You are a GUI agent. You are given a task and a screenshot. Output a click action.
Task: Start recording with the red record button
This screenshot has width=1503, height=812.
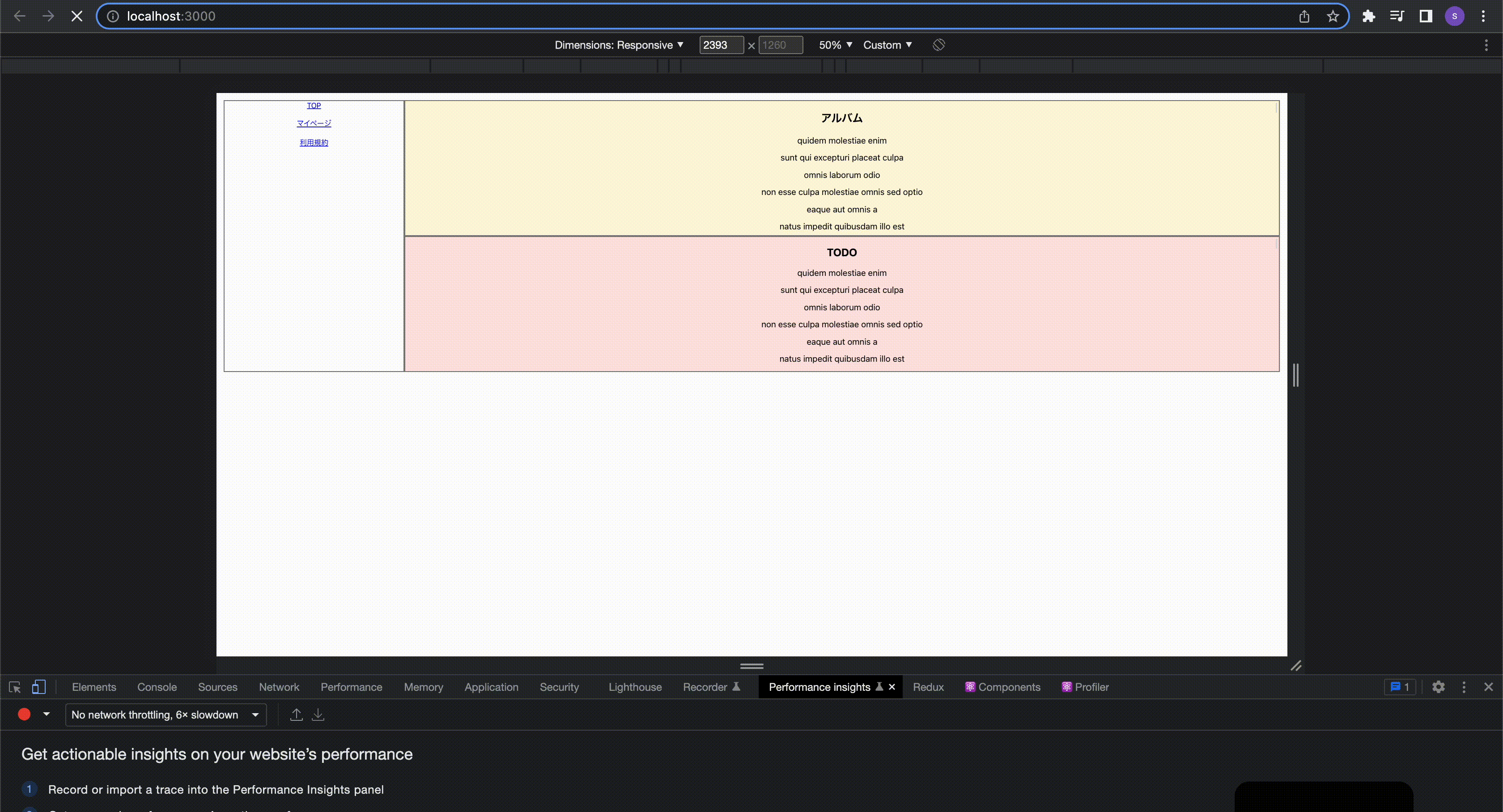point(24,715)
